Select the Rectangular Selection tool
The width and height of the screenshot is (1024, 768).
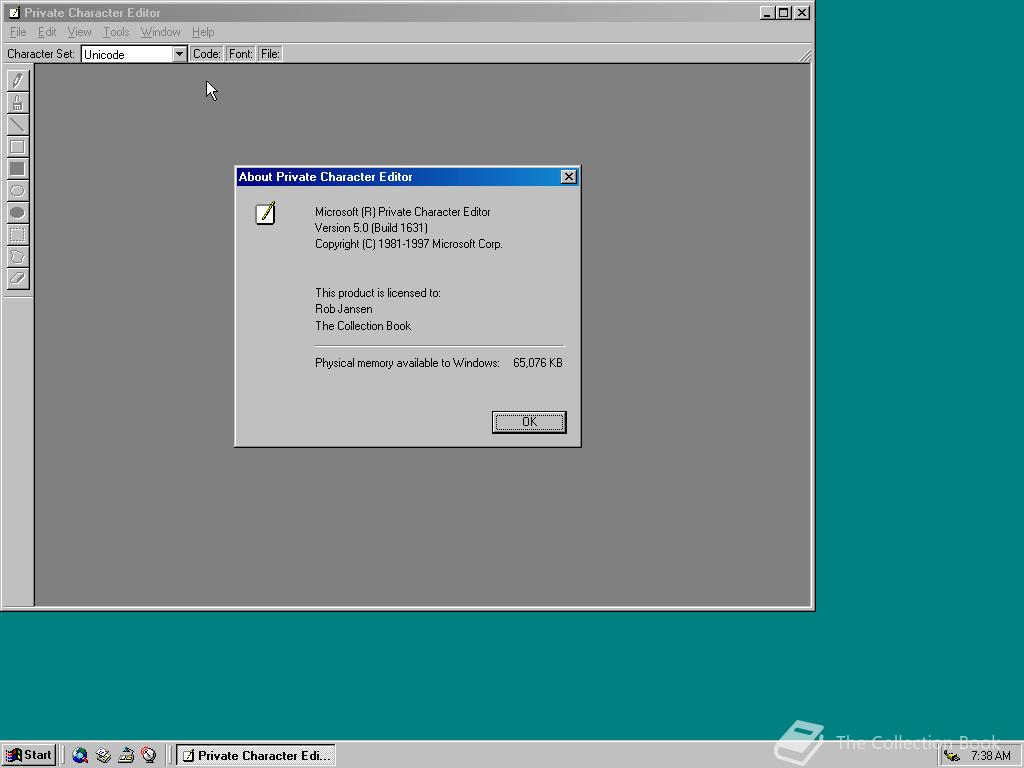point(18,235)
